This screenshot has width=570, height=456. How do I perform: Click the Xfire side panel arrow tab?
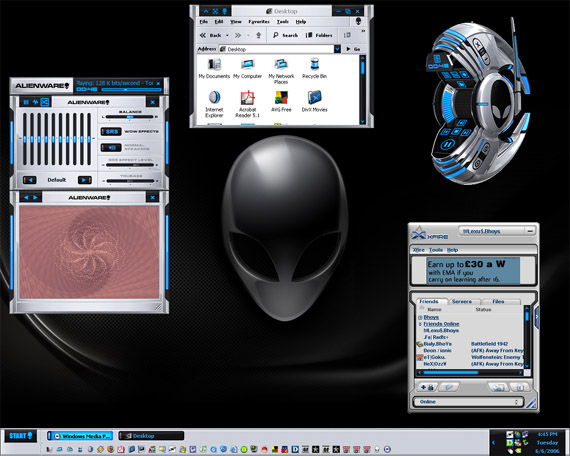click(x=536, y=317)
